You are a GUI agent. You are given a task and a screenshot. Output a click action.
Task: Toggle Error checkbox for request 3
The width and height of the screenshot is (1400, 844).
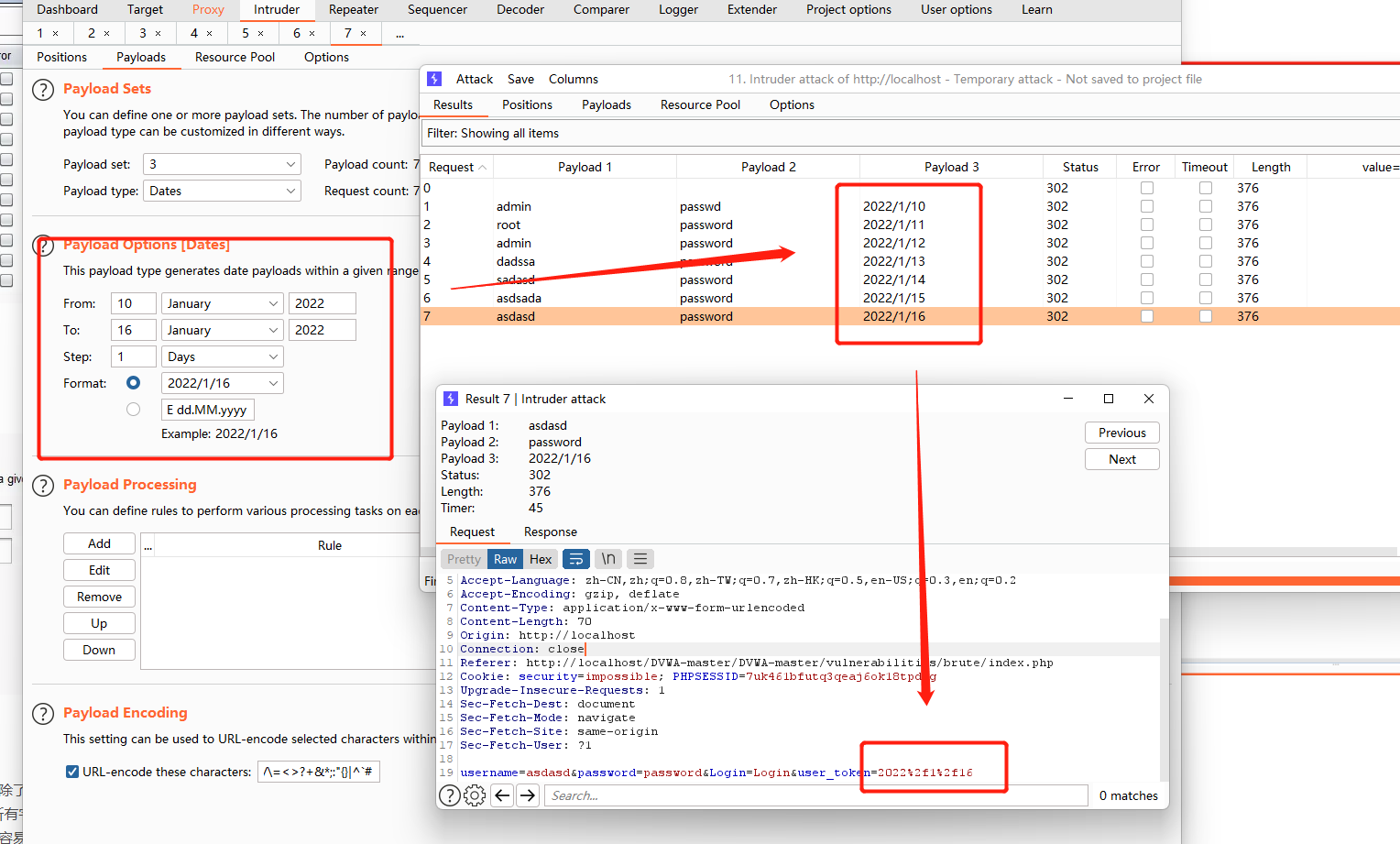1146,243
